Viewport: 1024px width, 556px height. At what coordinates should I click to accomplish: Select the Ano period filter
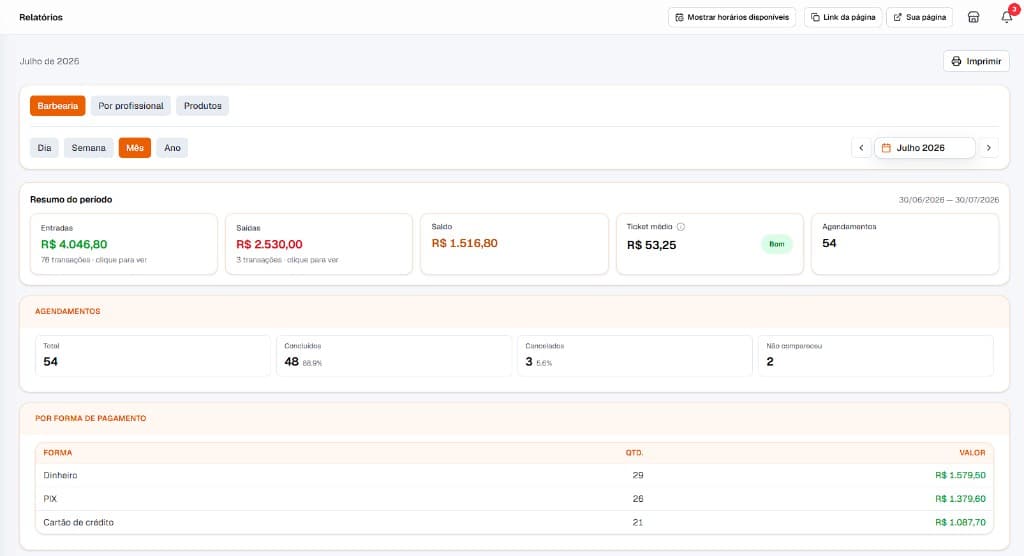[x=172, y=148]
